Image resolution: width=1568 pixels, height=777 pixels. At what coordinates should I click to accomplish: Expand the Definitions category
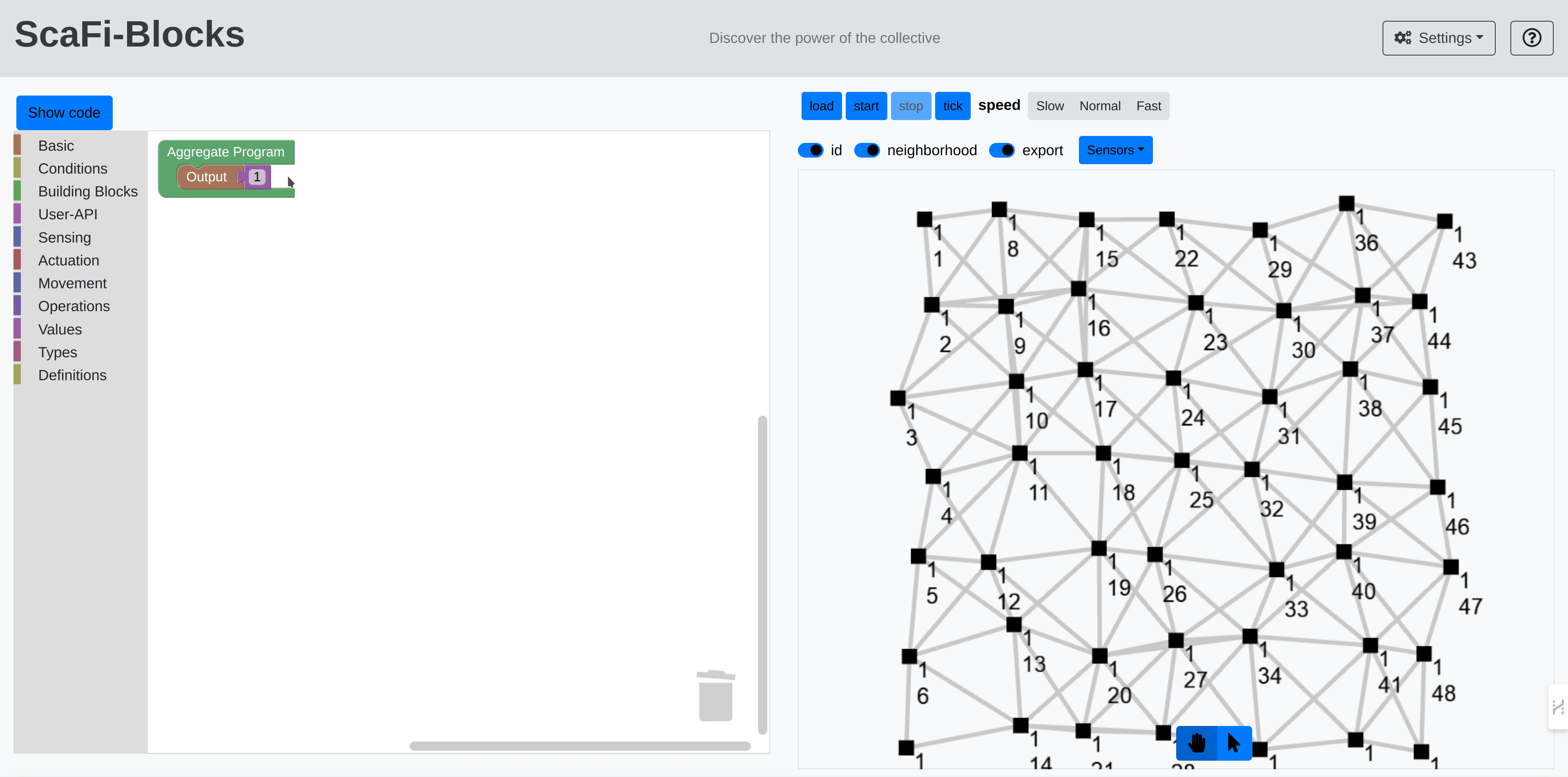[x=72, y=375]
